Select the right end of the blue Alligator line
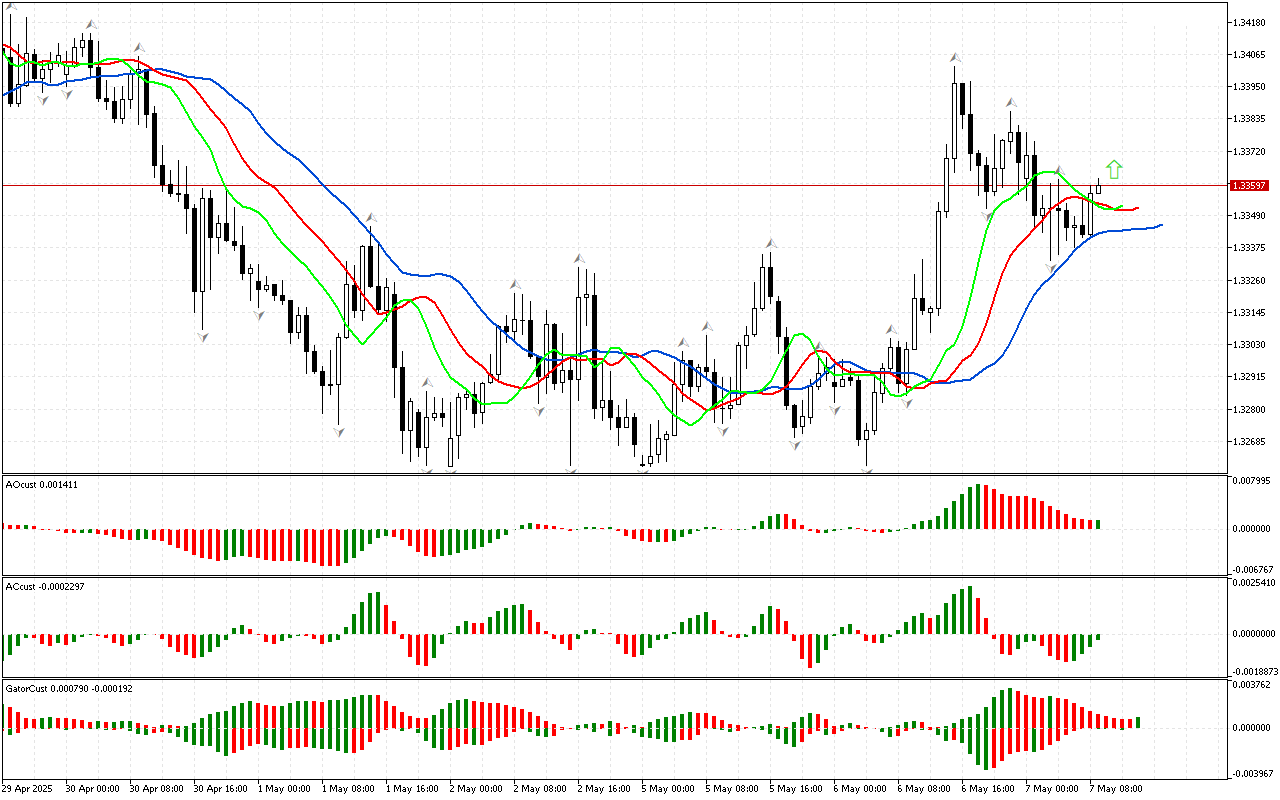The height and width of the screenshot is (800, 1280). click(1160, 225)
